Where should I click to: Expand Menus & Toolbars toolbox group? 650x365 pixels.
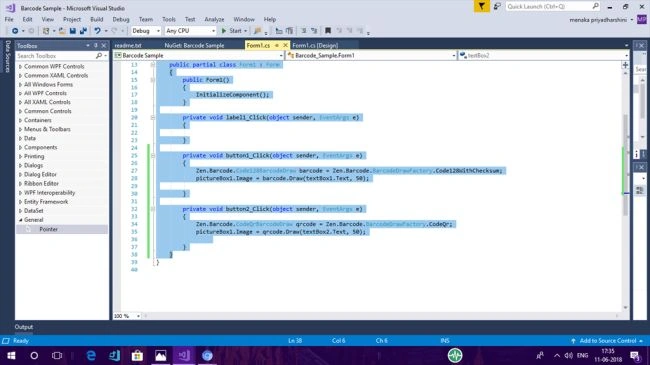pos(20,129)
